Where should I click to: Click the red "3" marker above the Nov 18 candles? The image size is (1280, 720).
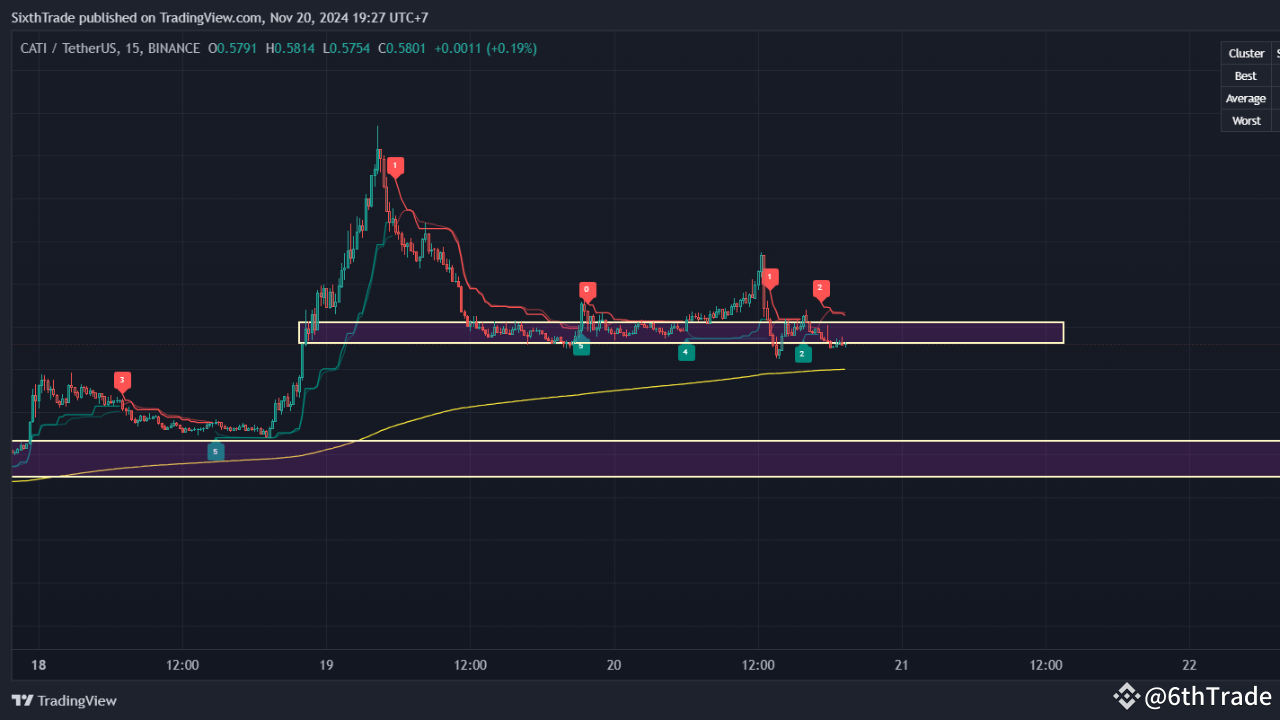(122, 381)
